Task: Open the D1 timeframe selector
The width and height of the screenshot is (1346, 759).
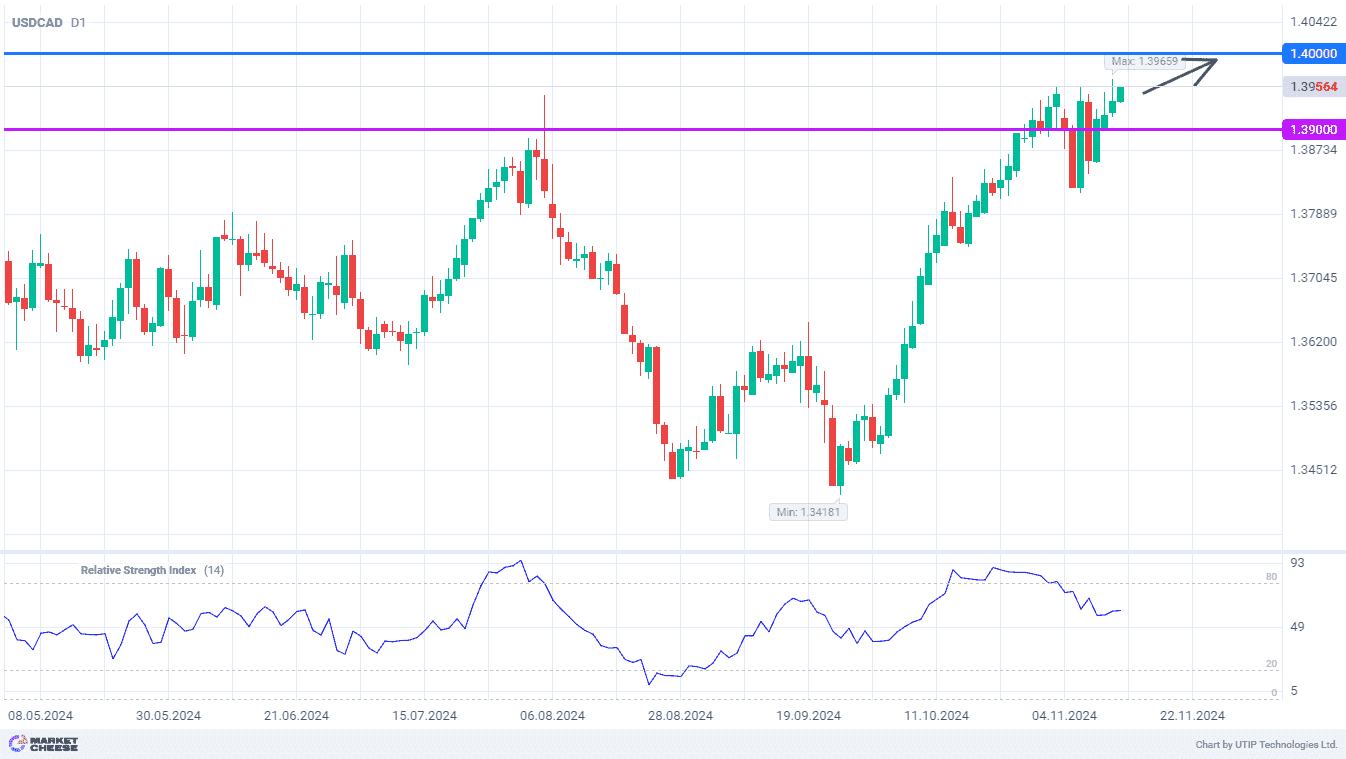Action: [x=78, y=22]
